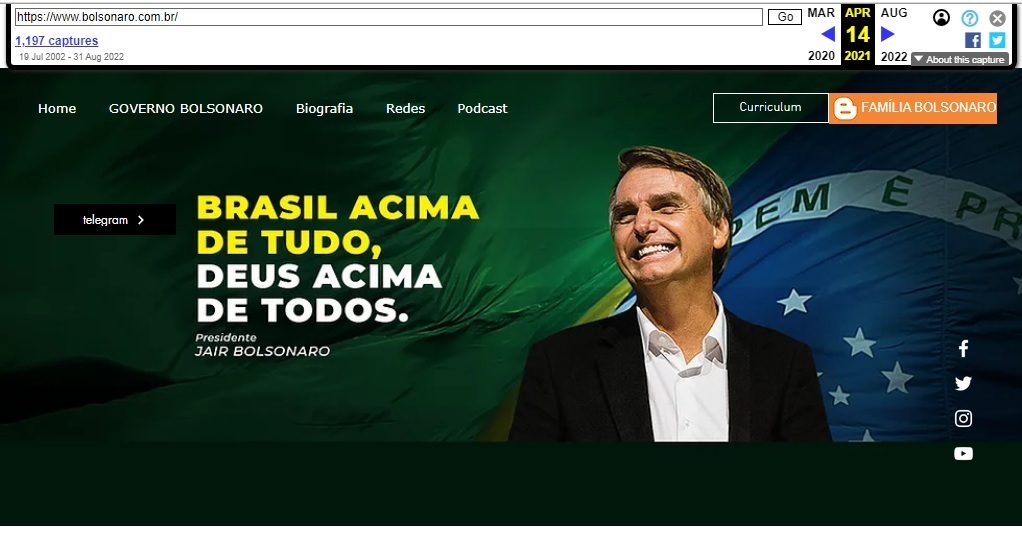Image resolution: width=1022 pixels, height=540 pixels.
Task: Select the Biografia menu item
Action: (325, 109)
